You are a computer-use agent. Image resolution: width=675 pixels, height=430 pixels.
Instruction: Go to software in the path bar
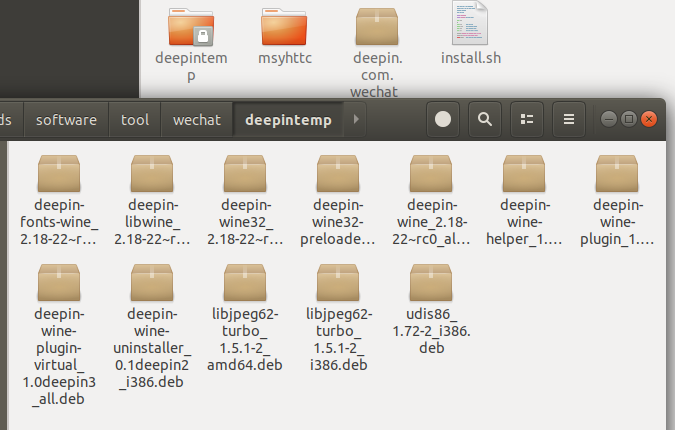(x=66, y=120)
